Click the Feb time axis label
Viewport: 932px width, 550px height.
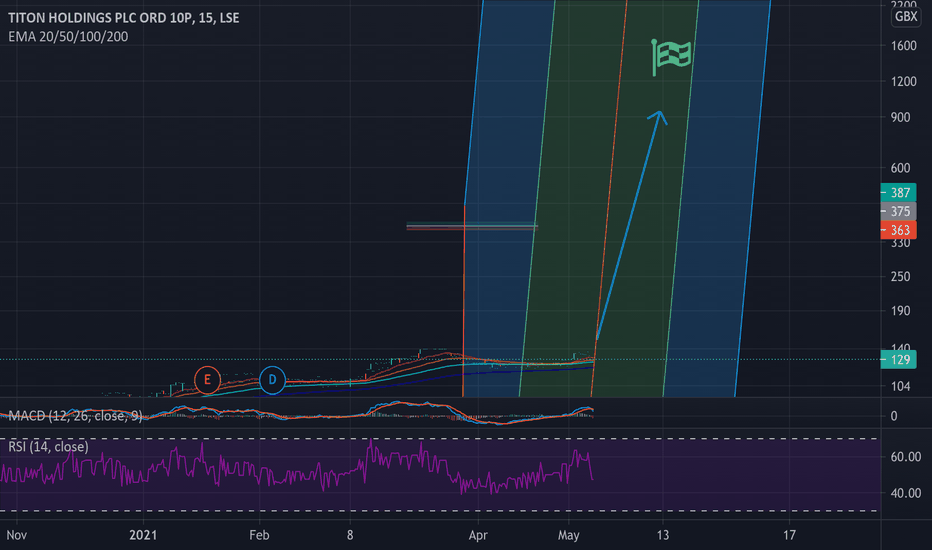click(x=259, y=535)
